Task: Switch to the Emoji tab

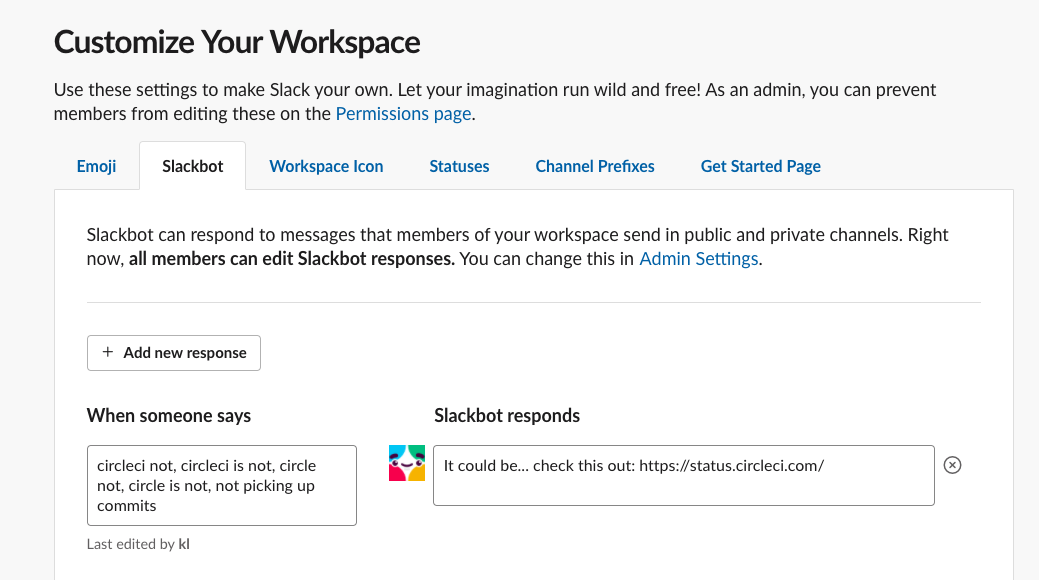Action: coord(96,166)
